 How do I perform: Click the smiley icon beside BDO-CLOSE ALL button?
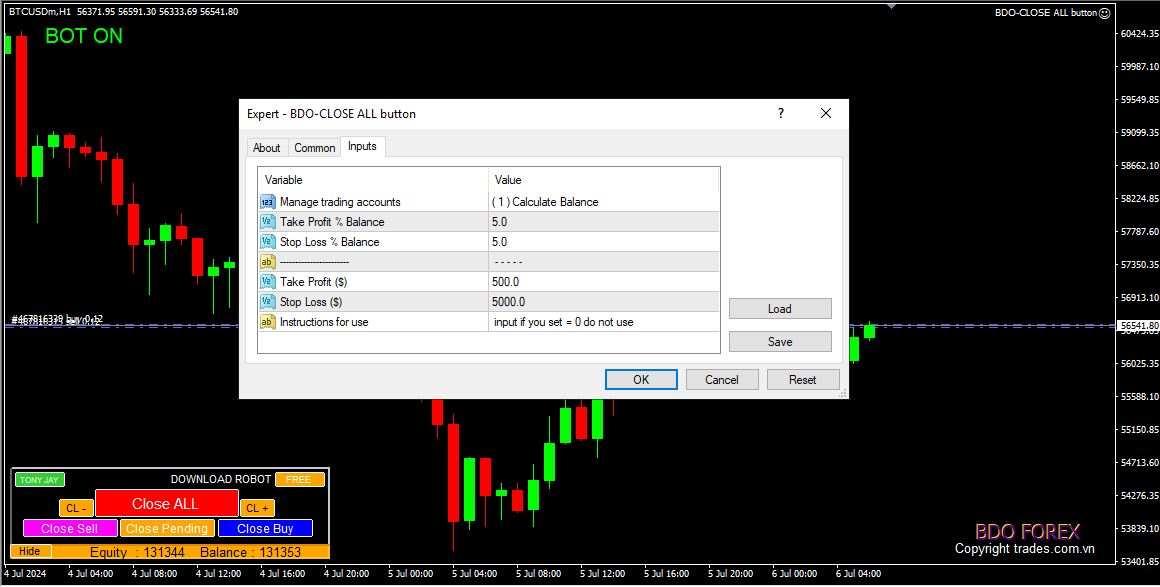pos(1104,13)
